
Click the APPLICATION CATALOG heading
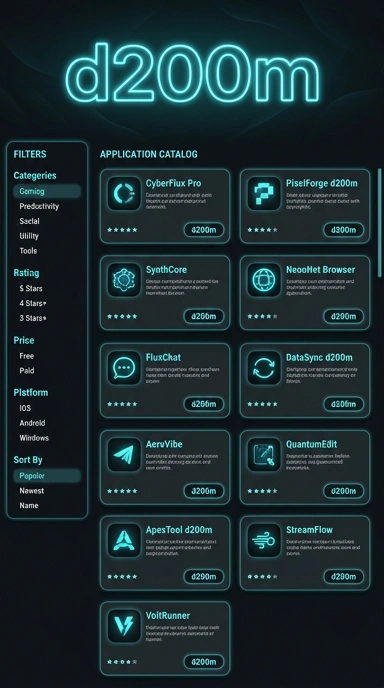coord(149,154)
